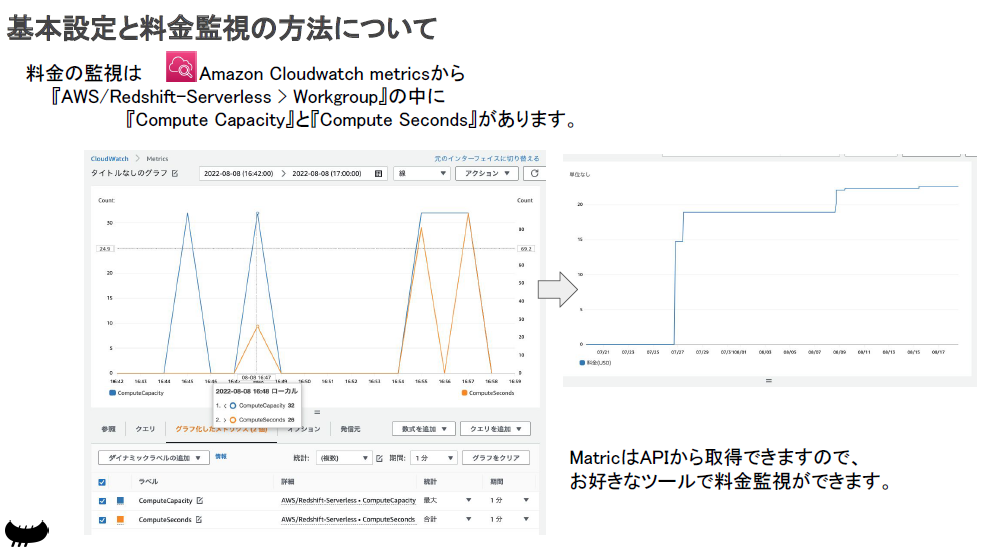Toggle the select-all metrics checkbox
981x559 pixels.
tap(102, 482)
